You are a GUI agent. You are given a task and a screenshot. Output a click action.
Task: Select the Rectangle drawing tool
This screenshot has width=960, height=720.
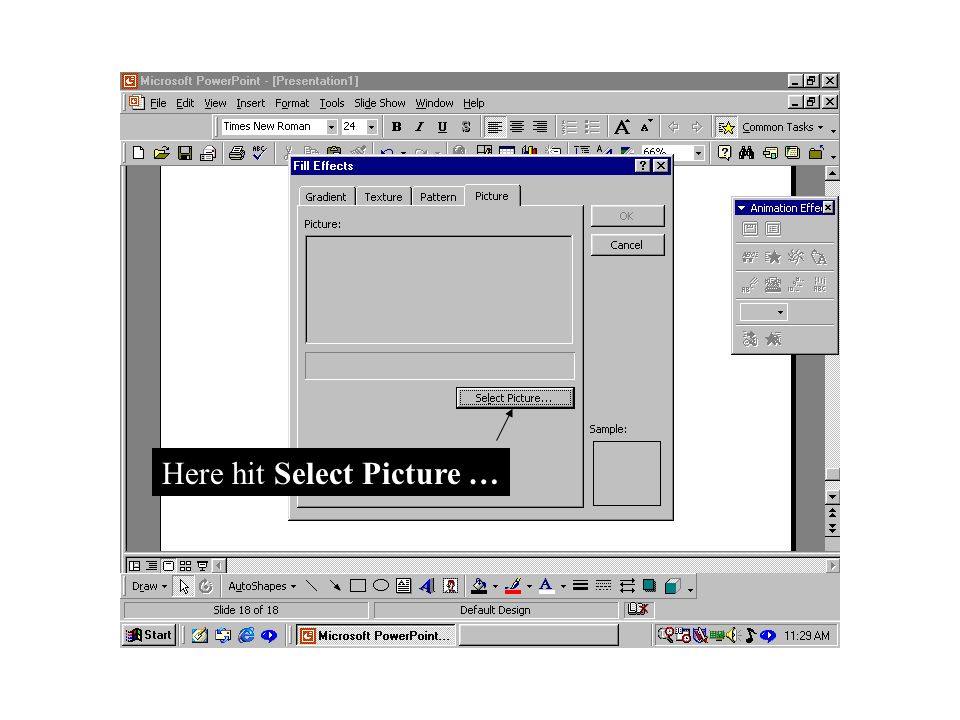click(358, 586)
